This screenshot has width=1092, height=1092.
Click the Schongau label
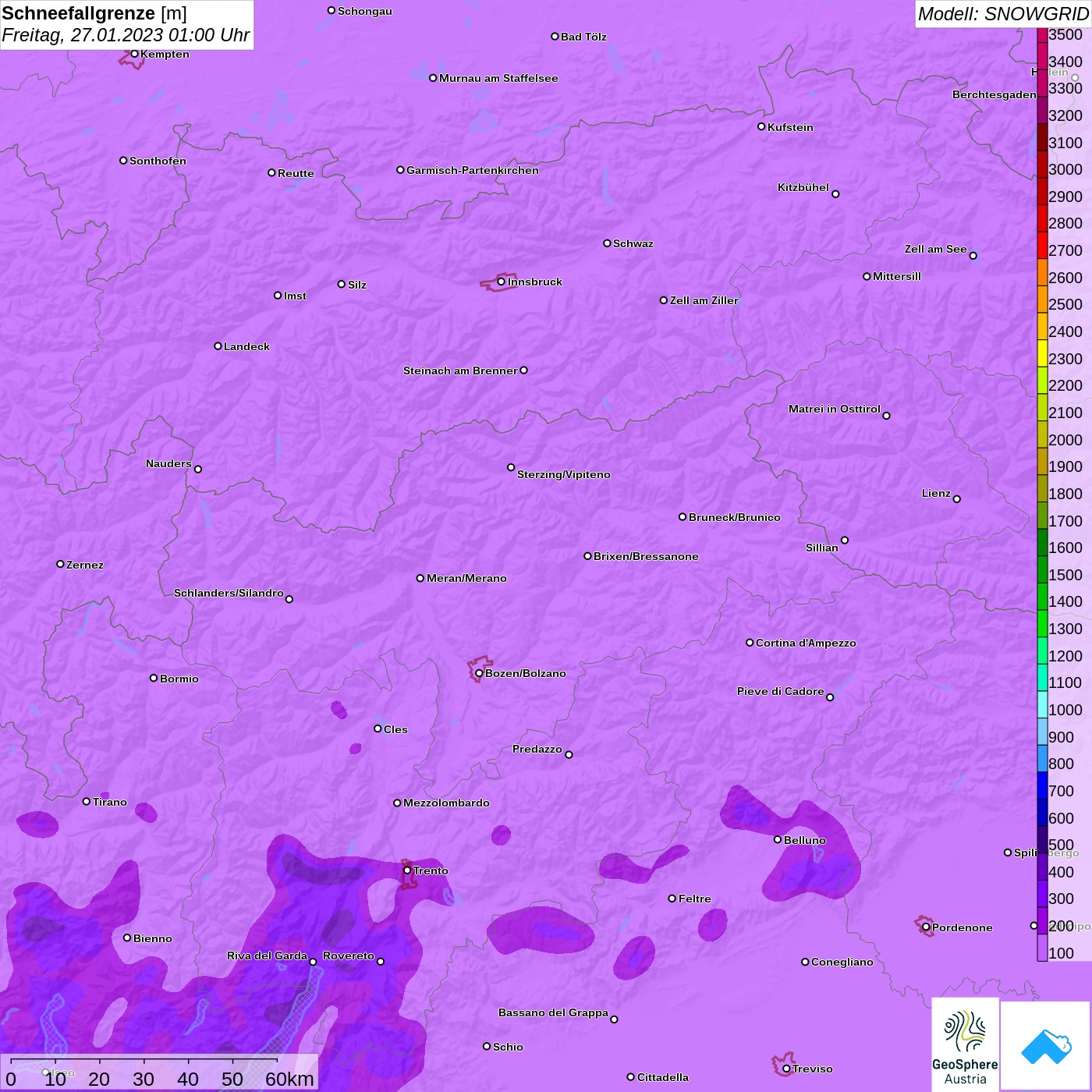tap(365, 11)
